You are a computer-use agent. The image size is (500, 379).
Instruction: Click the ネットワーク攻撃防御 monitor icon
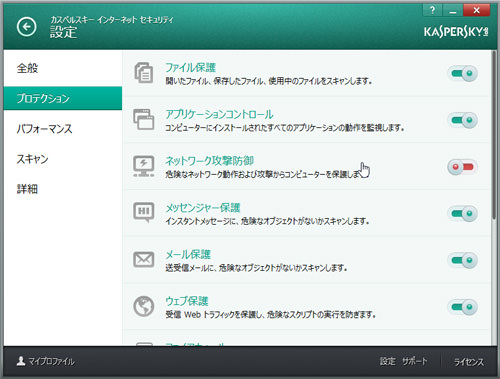pyautogui.click(x=144, y=166)
